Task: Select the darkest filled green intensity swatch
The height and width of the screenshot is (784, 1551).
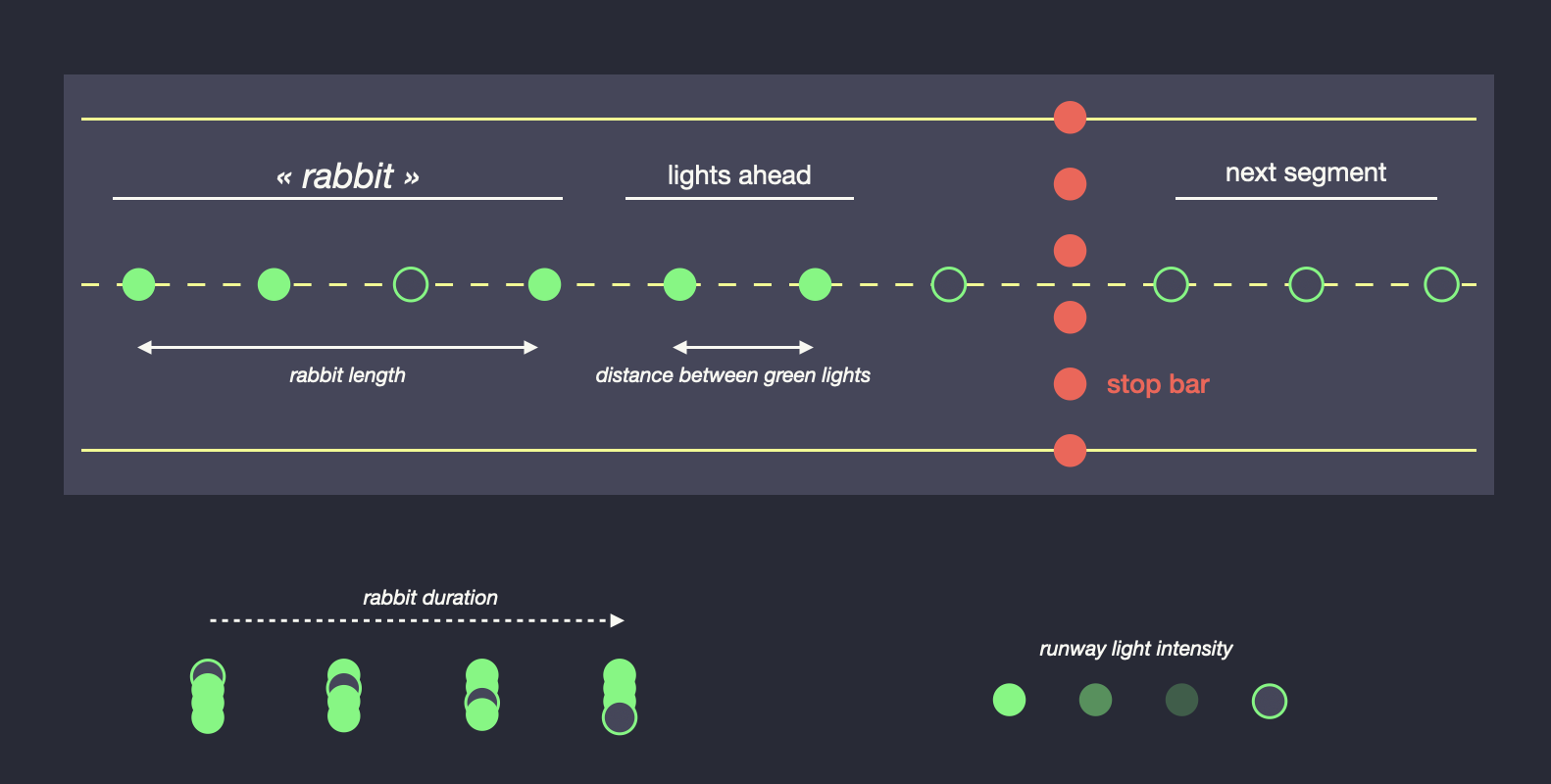Action: [1181, 700]
